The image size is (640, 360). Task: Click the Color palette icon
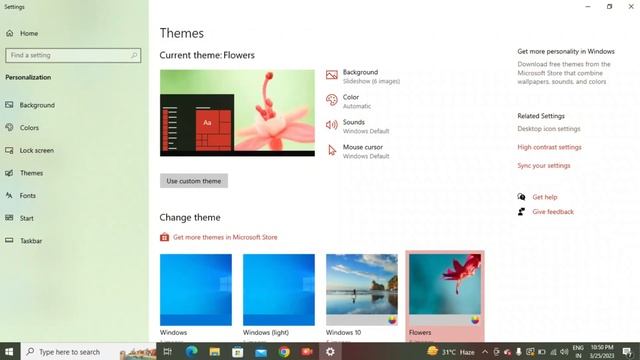click(x=332, y=100)
